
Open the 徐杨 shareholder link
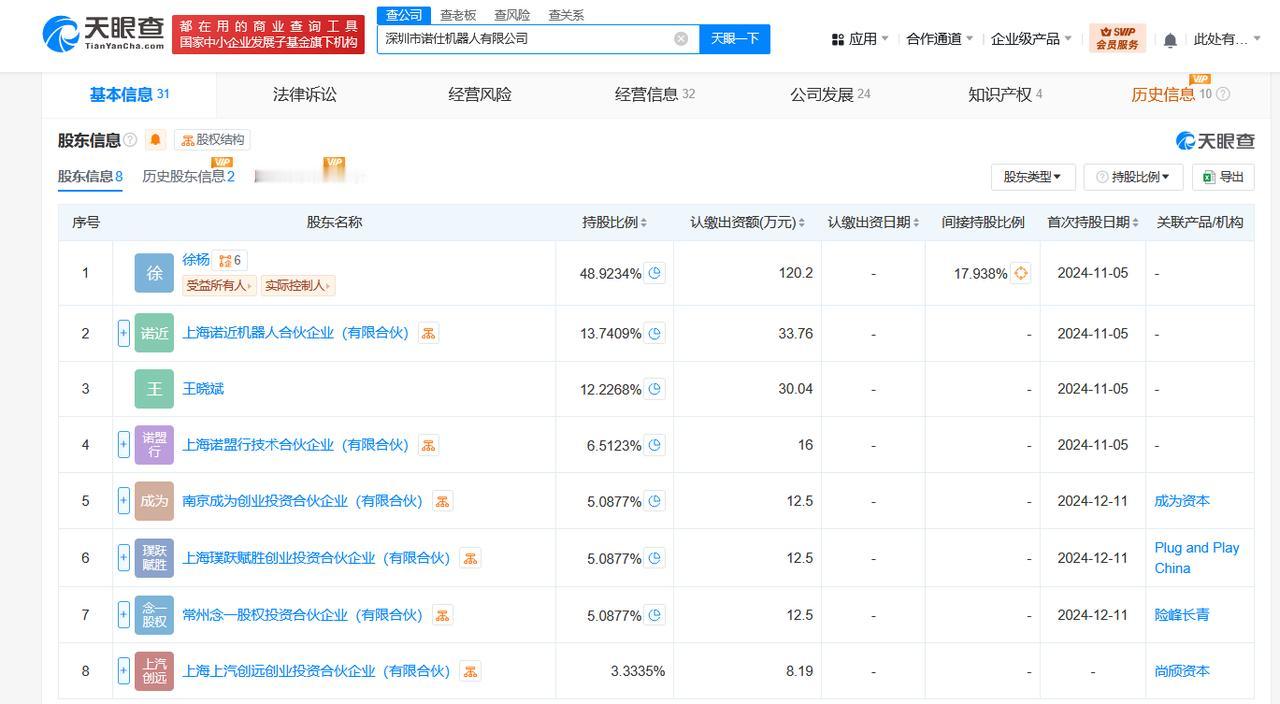click(x=196, y=260)
